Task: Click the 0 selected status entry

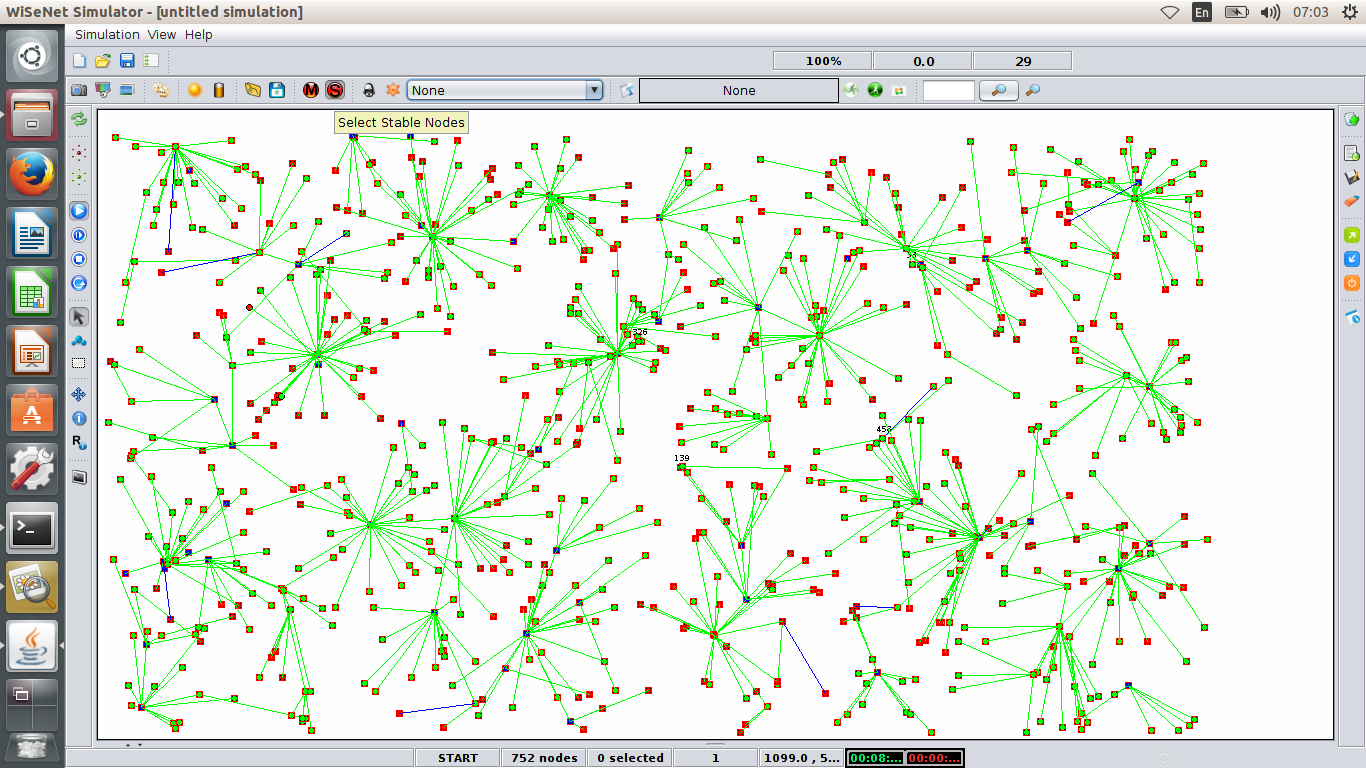Action: click(630, 758)
